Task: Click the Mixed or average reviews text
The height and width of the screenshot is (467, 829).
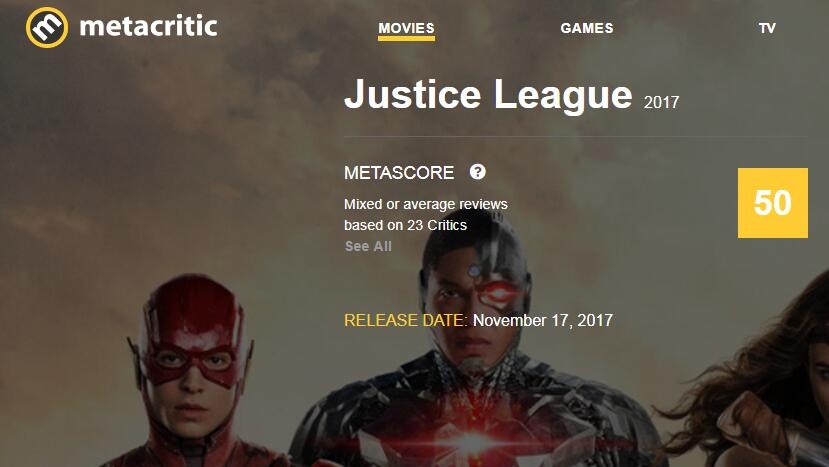Action: (426, 204)
